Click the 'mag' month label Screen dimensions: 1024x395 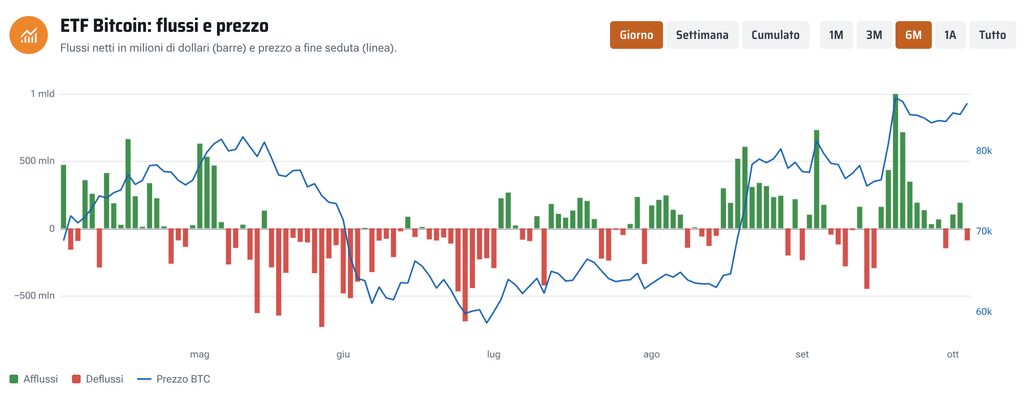pos(199,355)
